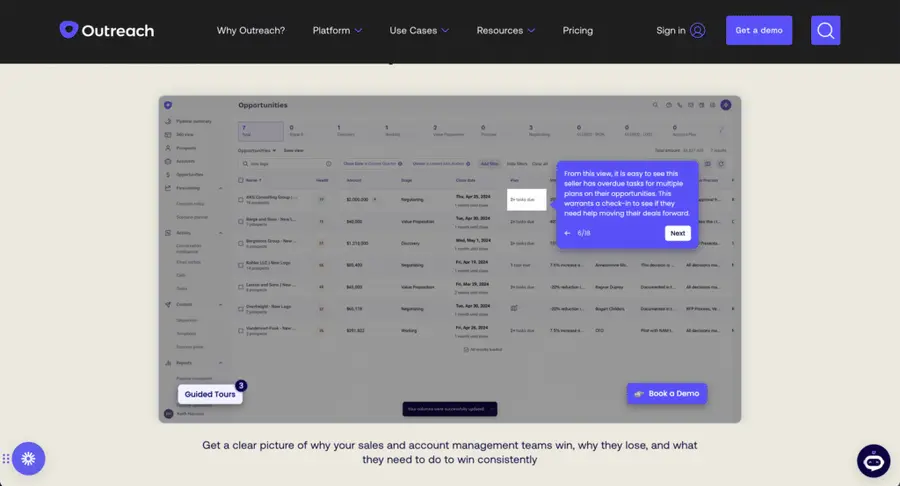This screenshot has height=486, width=900.
Task: Open Pipeline summary in demo sidebar
Action: pyautogui.click(x=193, y=121)
